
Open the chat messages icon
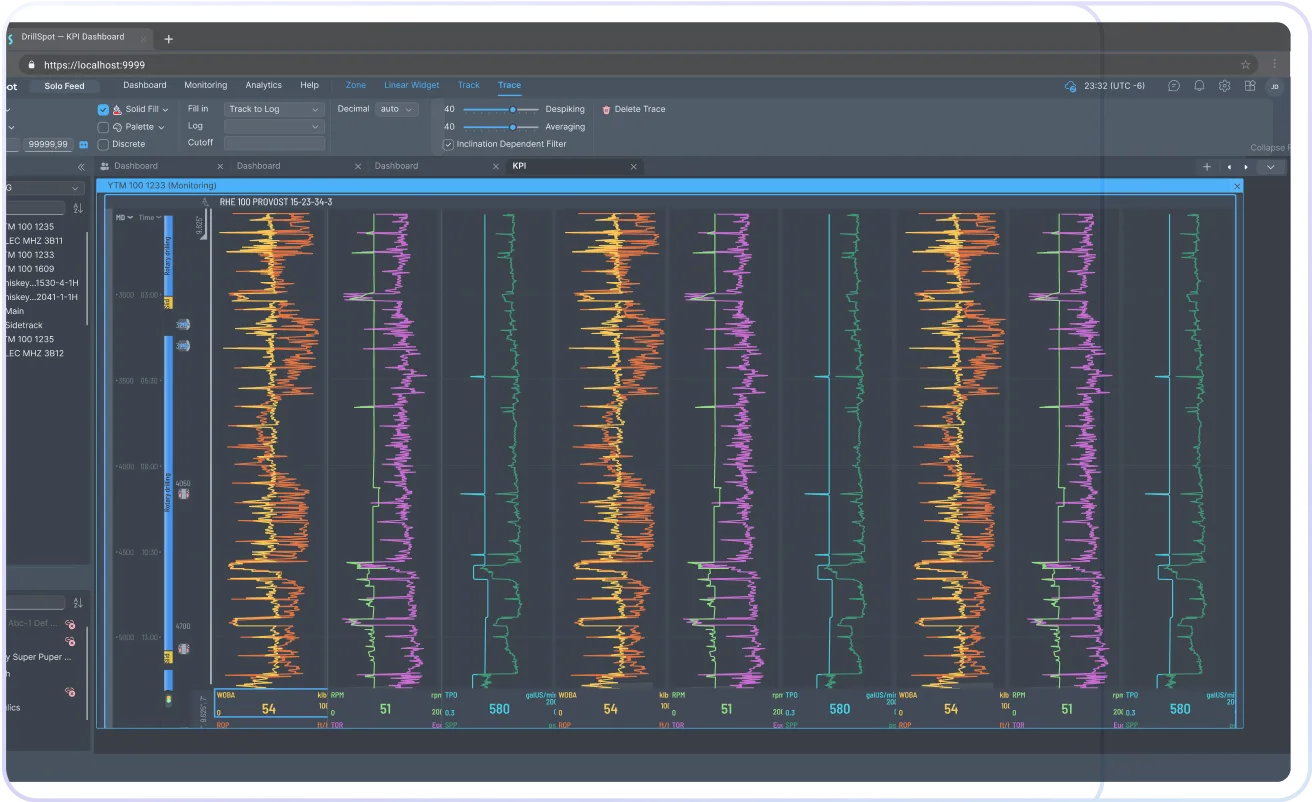pos(1174,86)
